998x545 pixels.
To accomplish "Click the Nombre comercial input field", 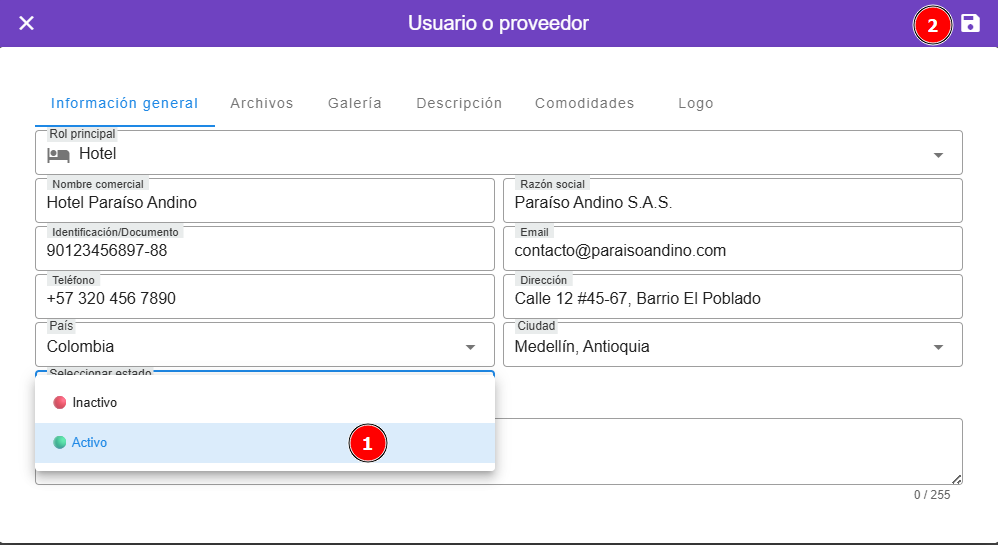I will click(265, 203).
